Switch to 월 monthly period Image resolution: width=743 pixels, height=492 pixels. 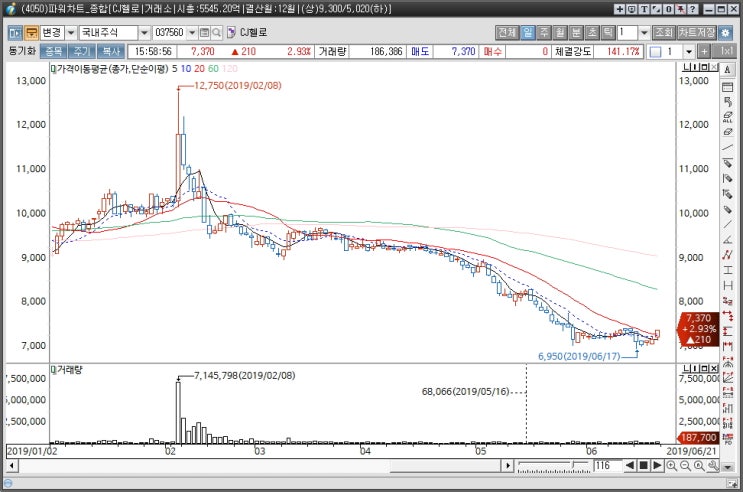[560, 32]
